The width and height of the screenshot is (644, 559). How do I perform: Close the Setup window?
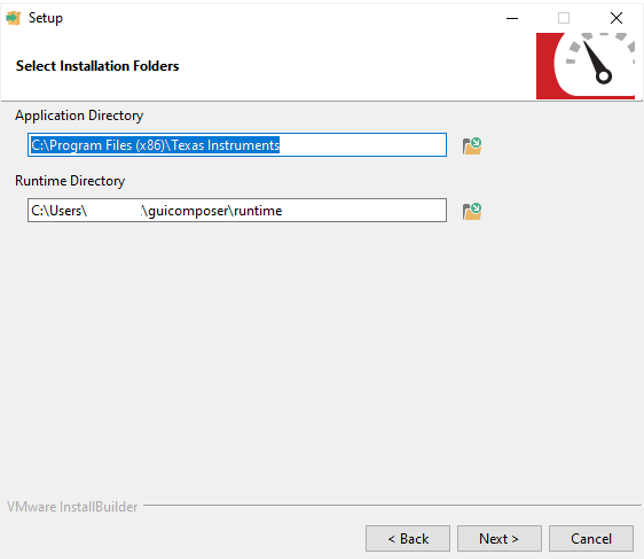click(x=616, y=18)
